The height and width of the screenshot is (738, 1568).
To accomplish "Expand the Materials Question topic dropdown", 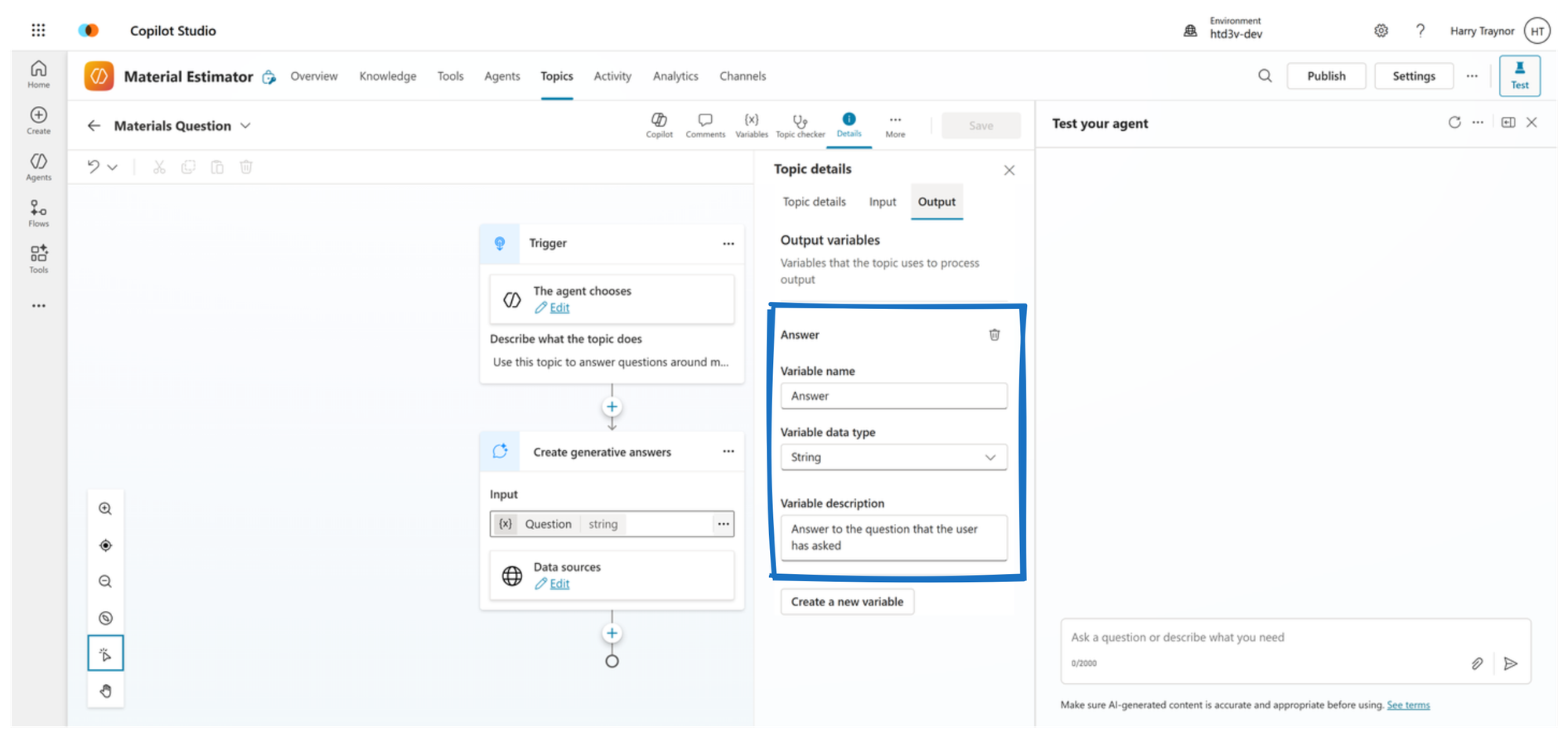I will click(x=245, y=125).
